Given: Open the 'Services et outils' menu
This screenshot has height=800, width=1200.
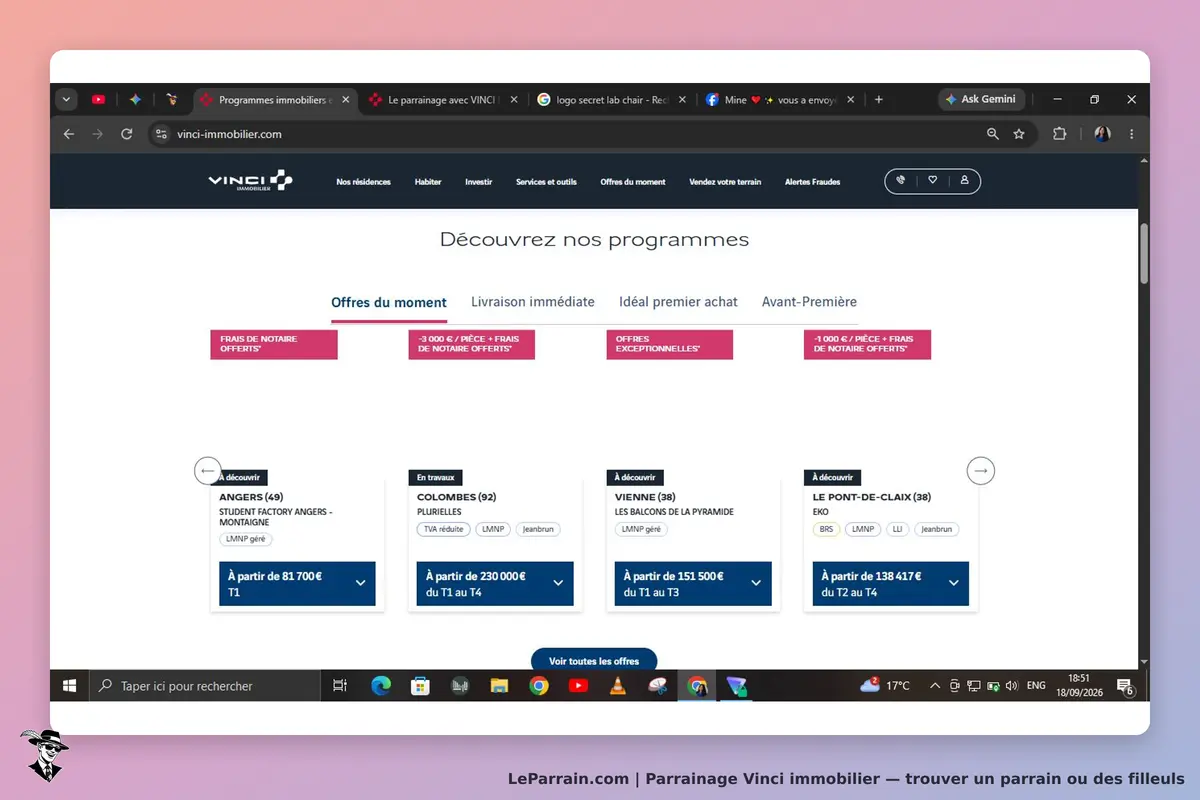Looking at the screenshot, I should point(546,182).
